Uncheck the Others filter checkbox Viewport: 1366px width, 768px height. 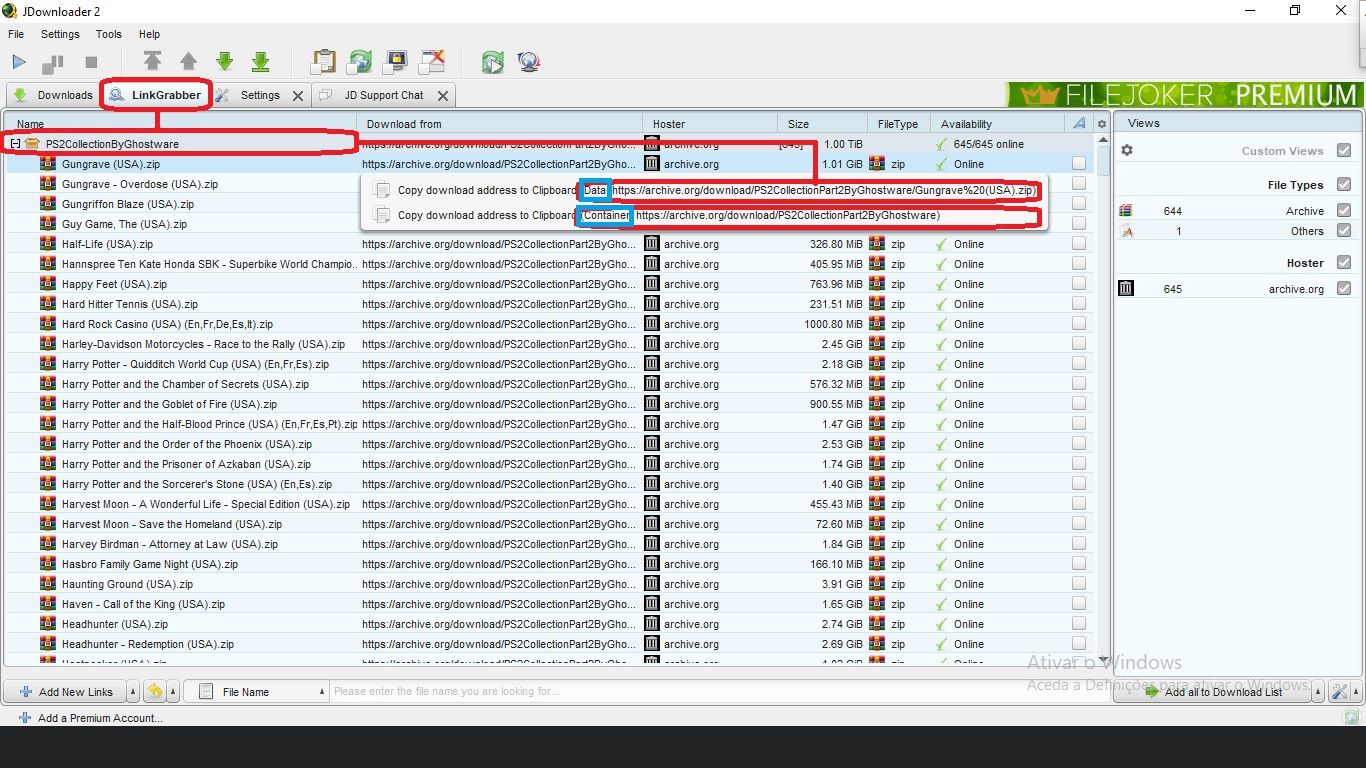coord(1344,231)
